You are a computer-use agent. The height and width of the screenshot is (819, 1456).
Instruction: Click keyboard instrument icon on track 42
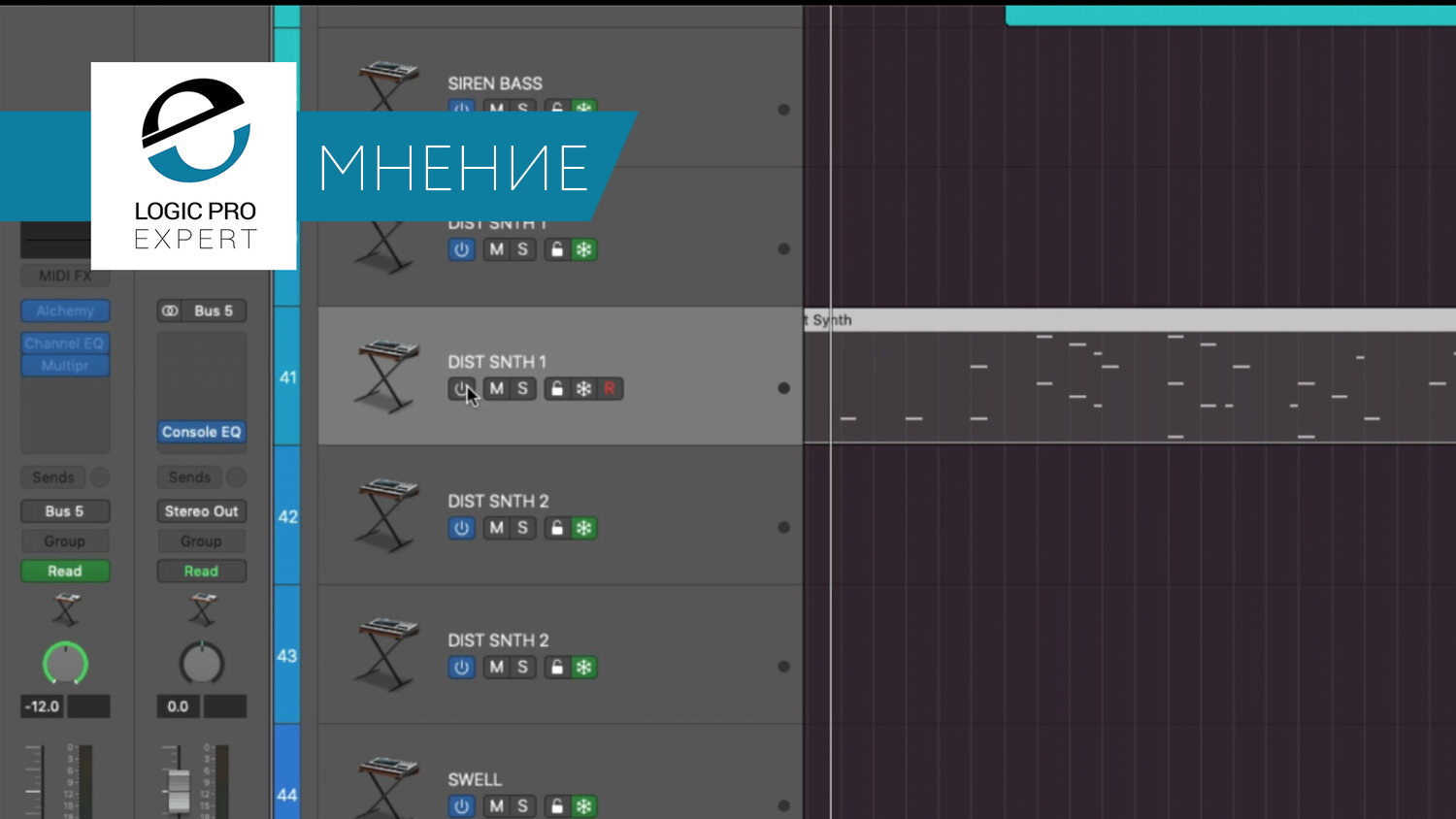click(386, 515)
